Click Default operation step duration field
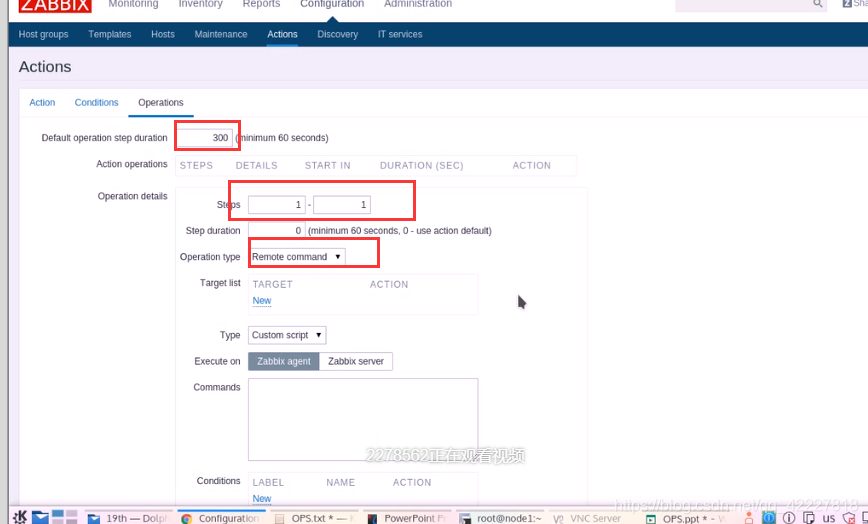Screen dimensions: 868x524 (205, 138)
